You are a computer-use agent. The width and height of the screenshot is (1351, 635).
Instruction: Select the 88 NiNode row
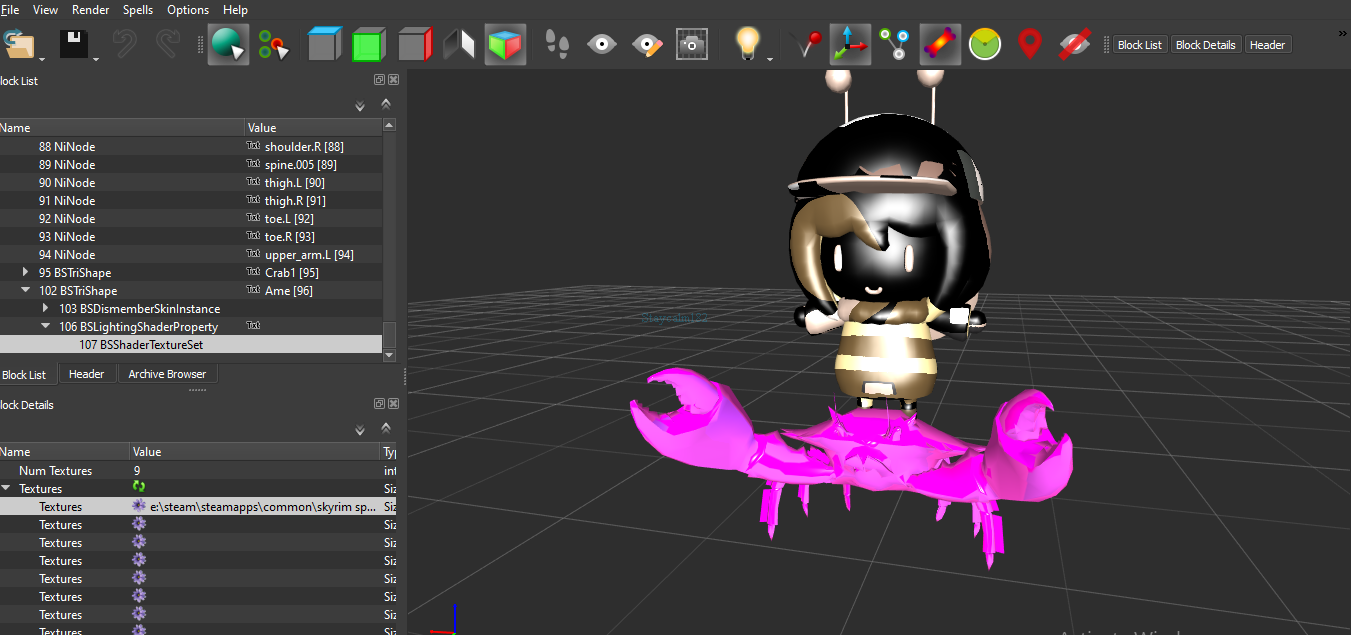(190, 146)
